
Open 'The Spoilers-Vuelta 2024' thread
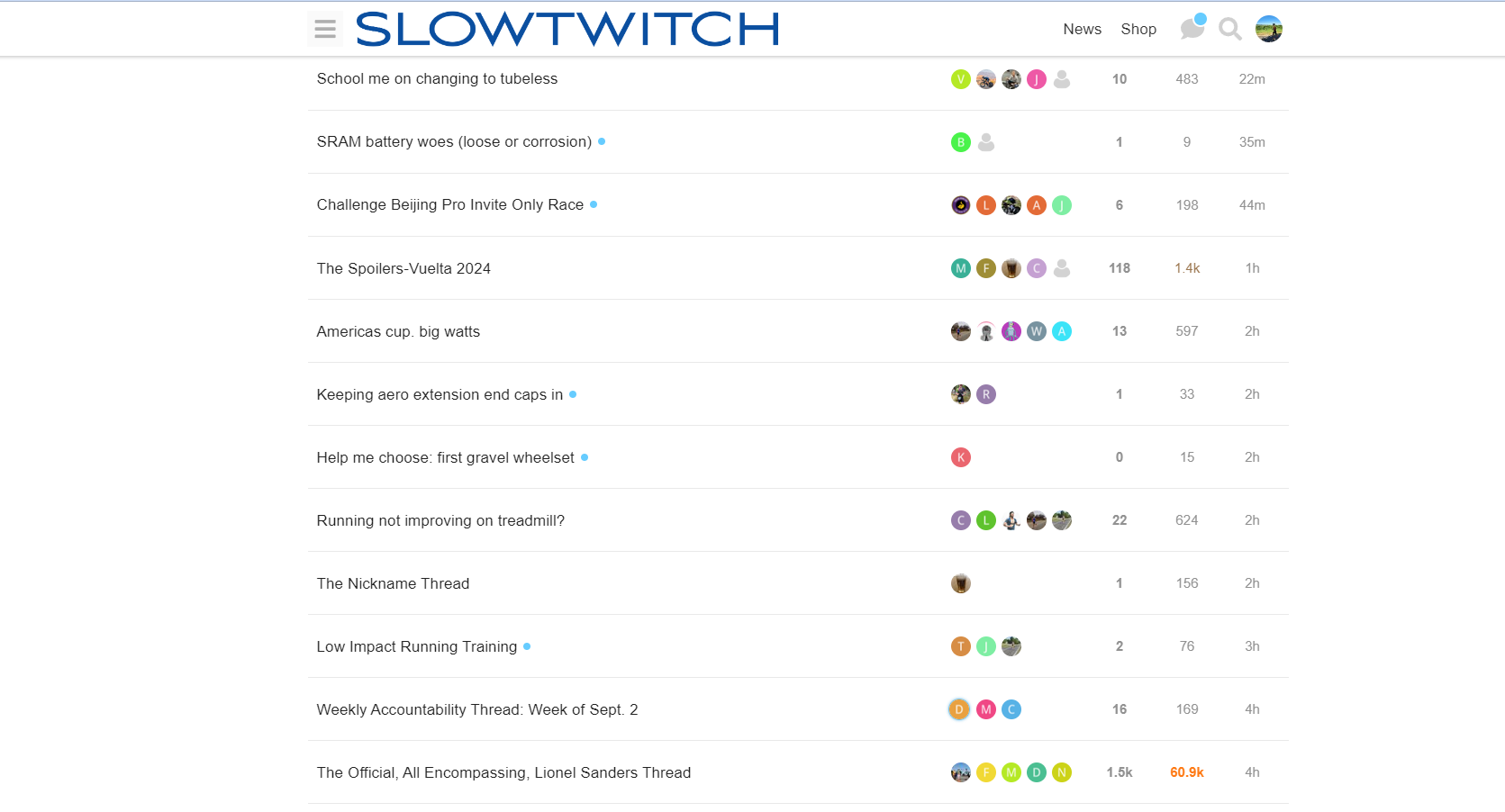click(403, 268)
